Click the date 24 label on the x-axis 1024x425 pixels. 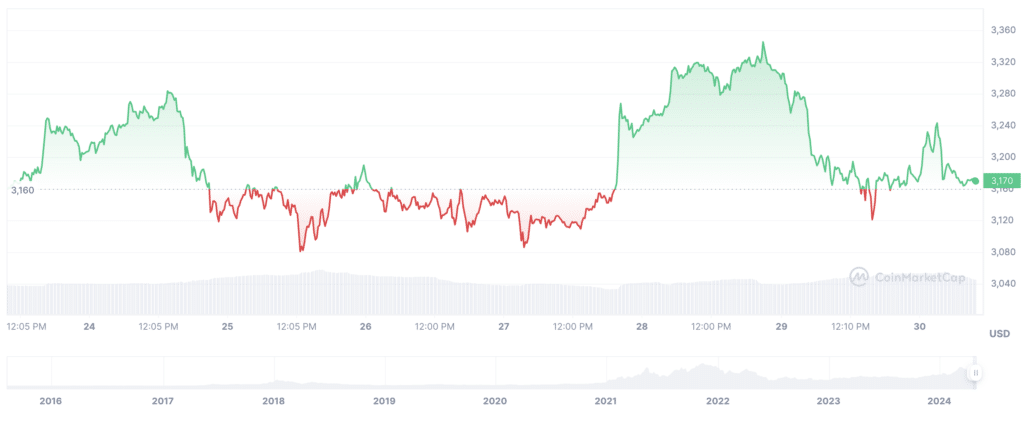pyautogui.click(x=89, y=327)
